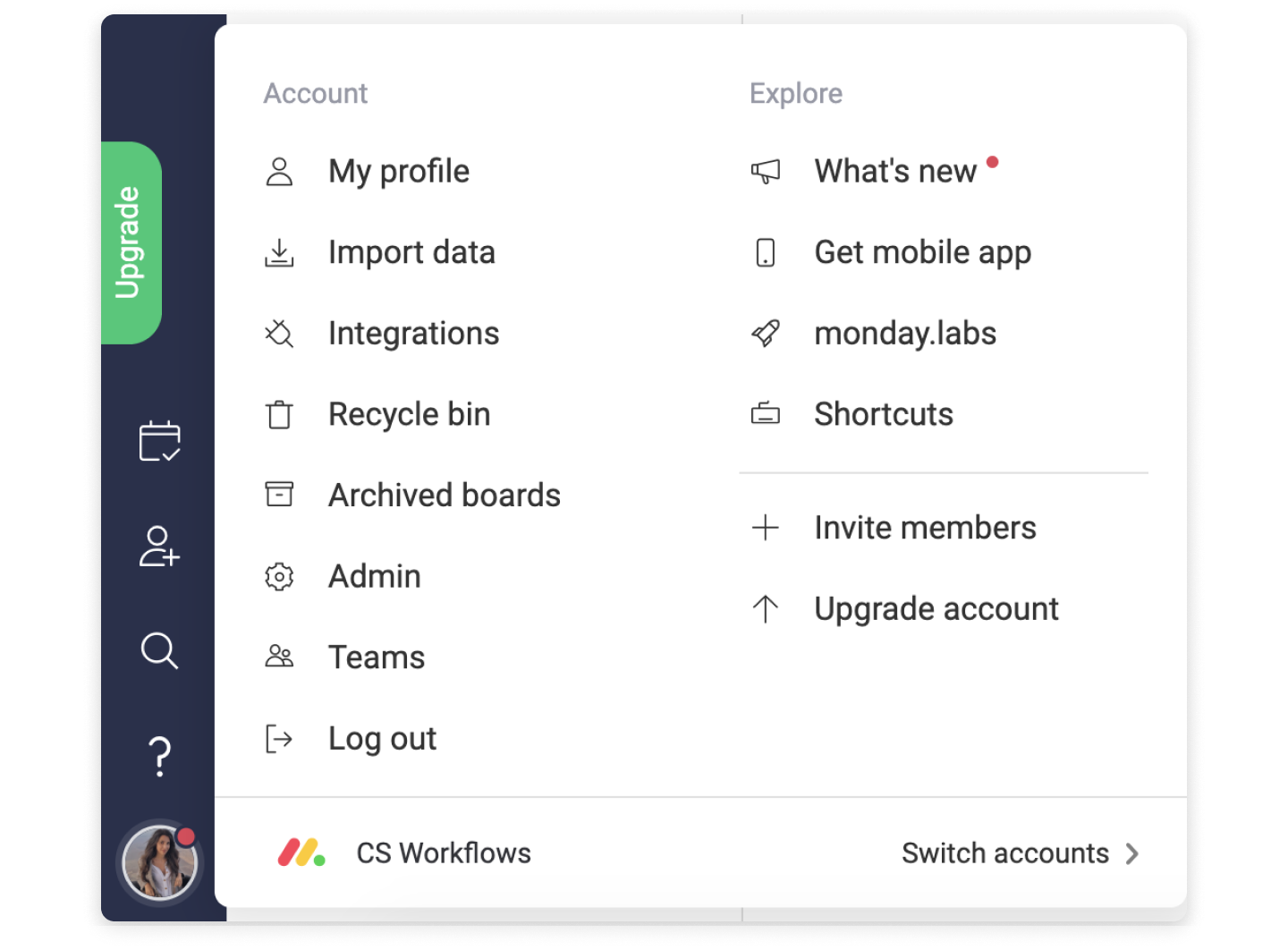Open the My Work calendar icon in sidebar

(159, 440)
